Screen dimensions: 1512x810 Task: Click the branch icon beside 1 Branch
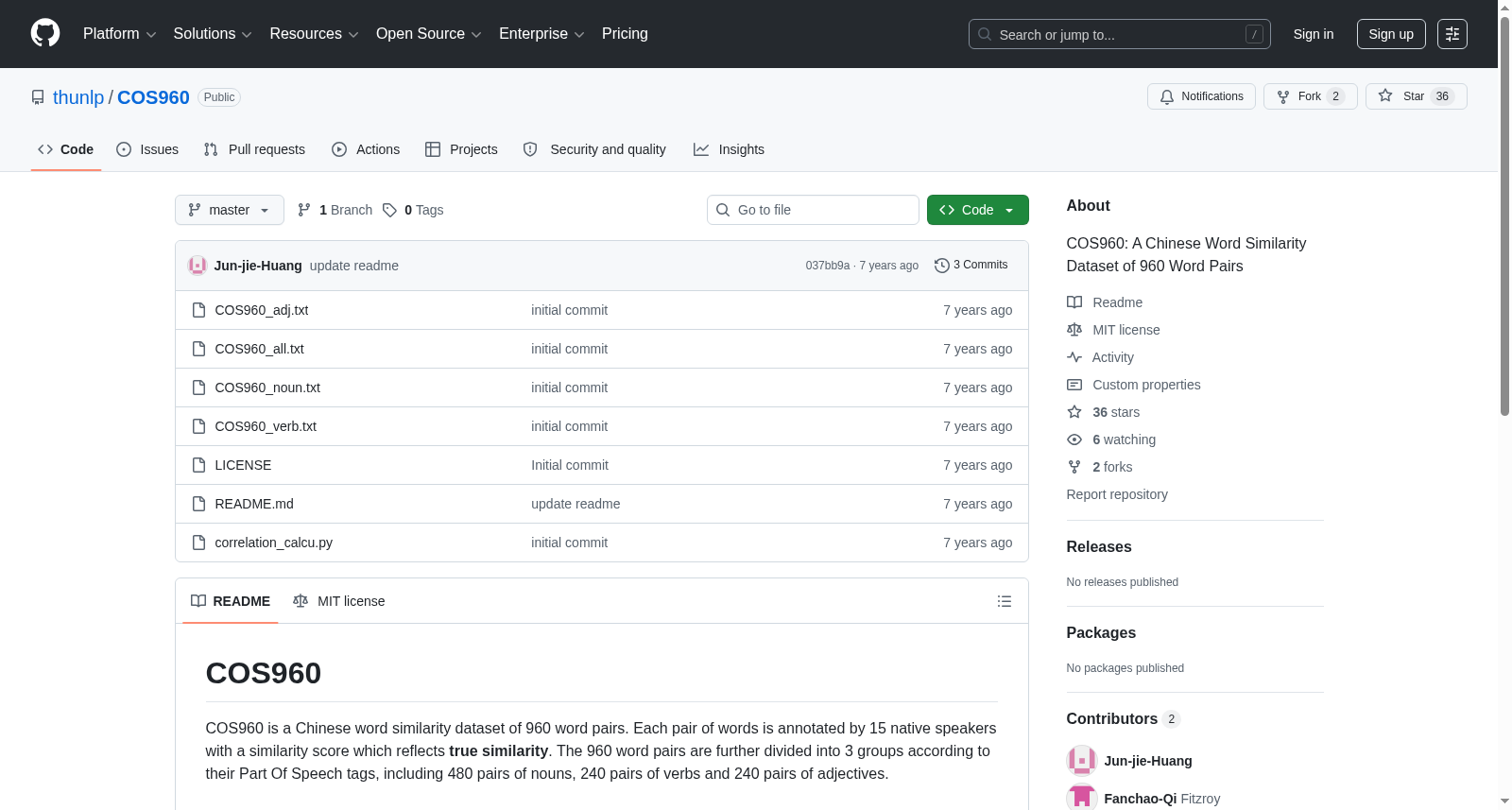point(304,210)
